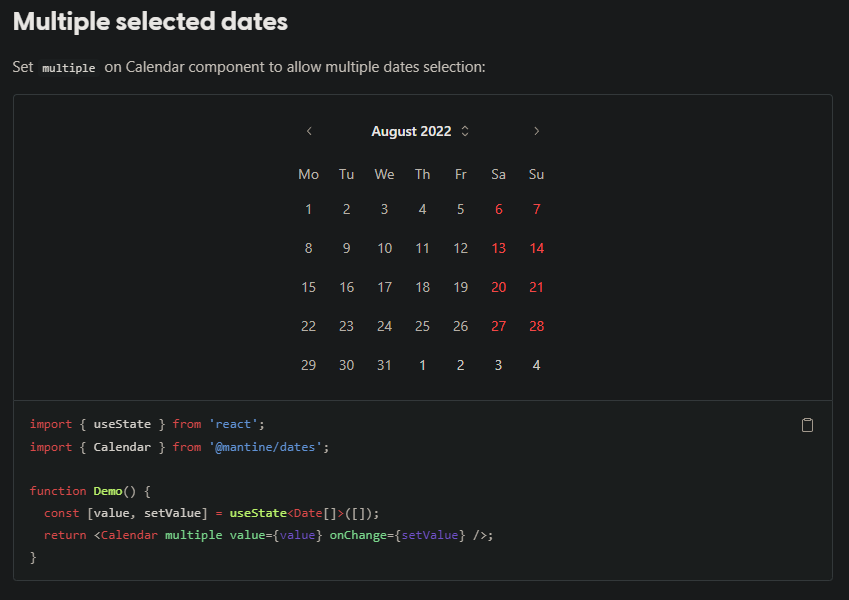Click the 'We' weekday header

pyautogui.click(x=384, y=174)
